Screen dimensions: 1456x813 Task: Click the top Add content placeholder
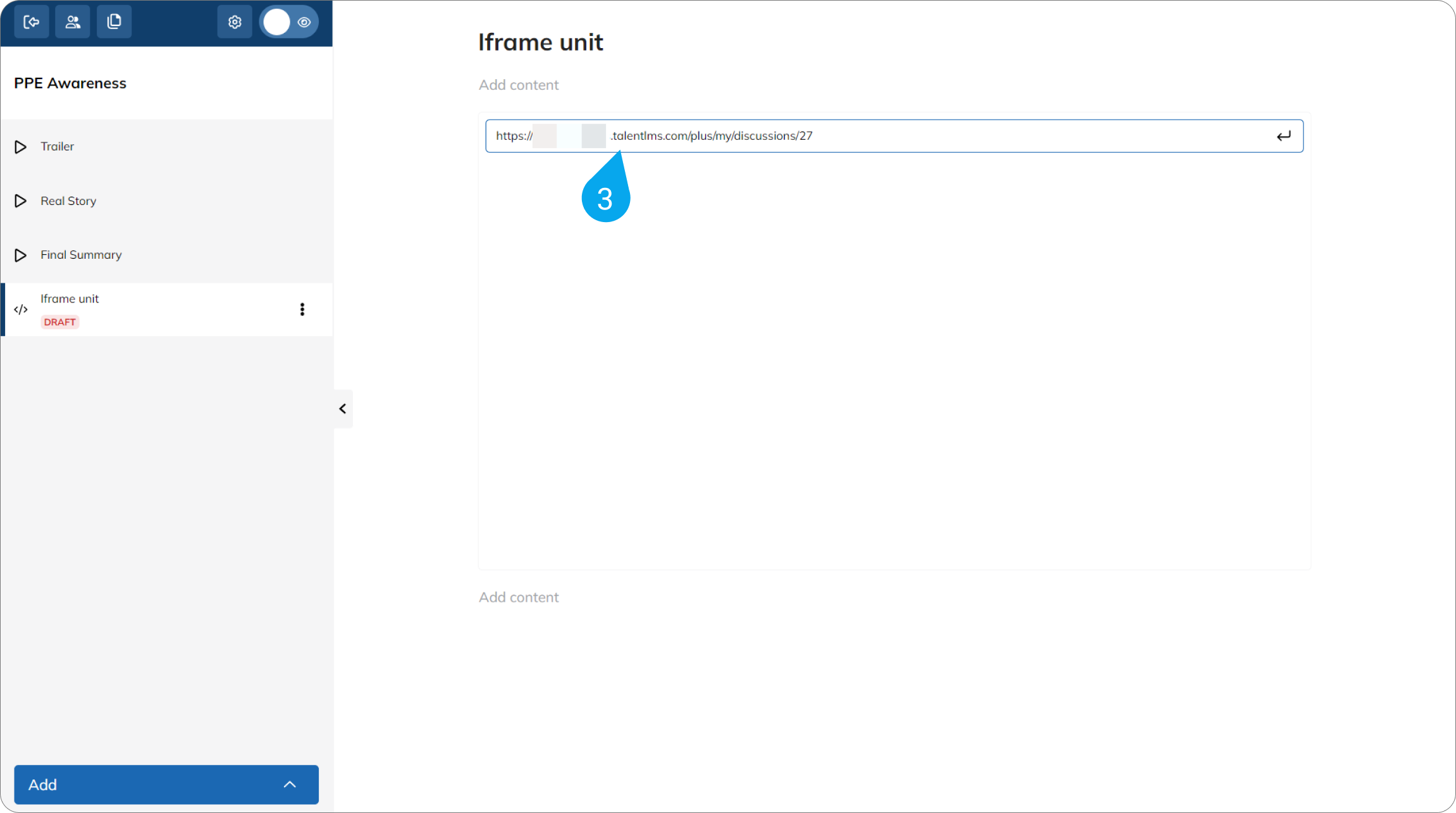(x=519, y=85)
